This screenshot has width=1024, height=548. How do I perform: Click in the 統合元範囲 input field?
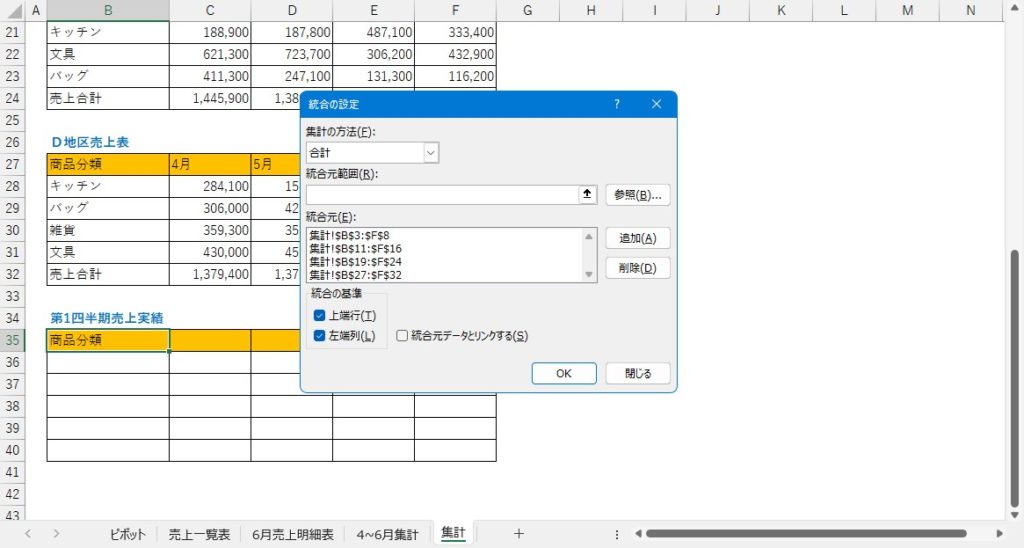(x=442, y=195)
